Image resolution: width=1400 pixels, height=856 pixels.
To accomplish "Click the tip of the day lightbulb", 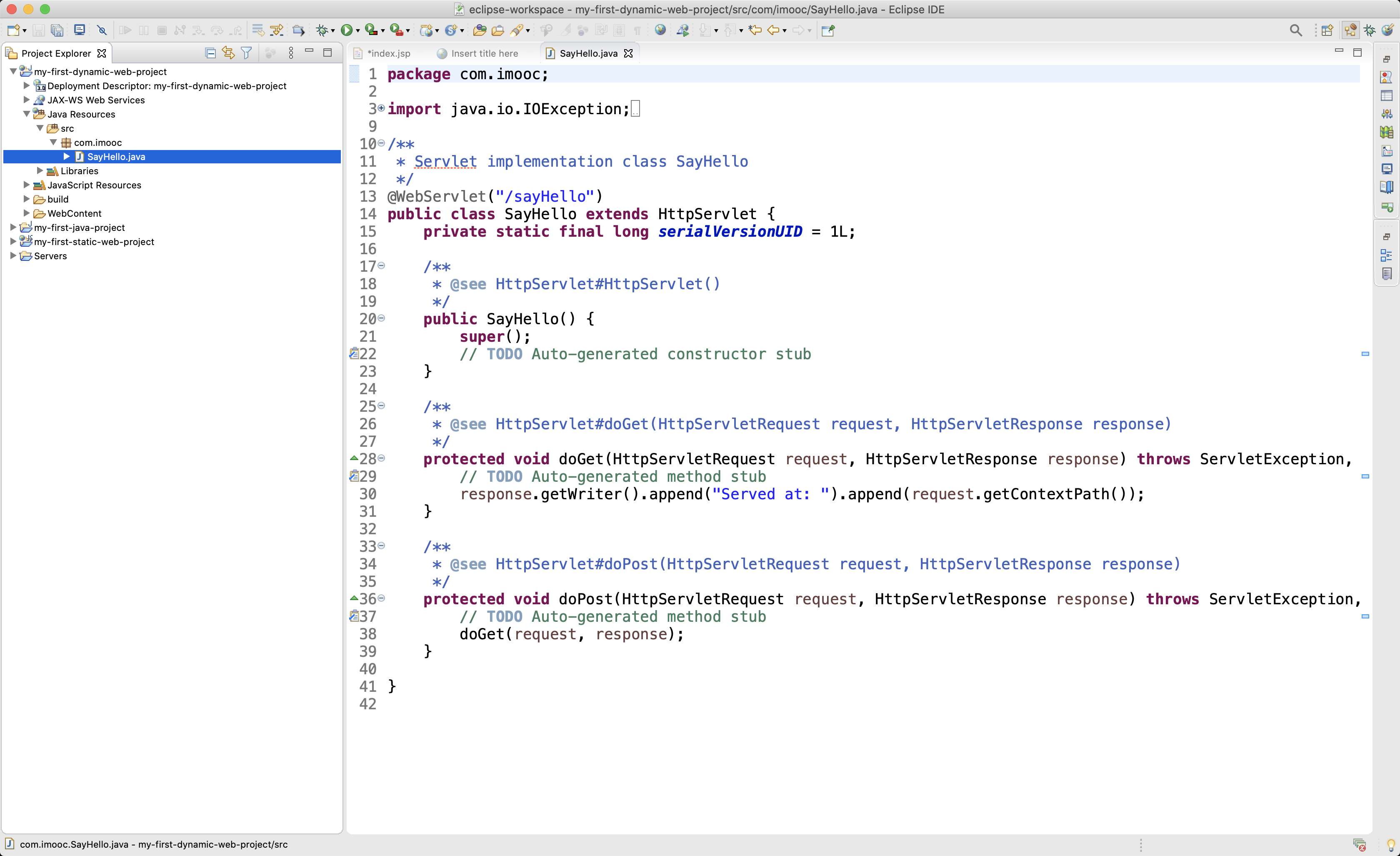I will coord(1390,845).
